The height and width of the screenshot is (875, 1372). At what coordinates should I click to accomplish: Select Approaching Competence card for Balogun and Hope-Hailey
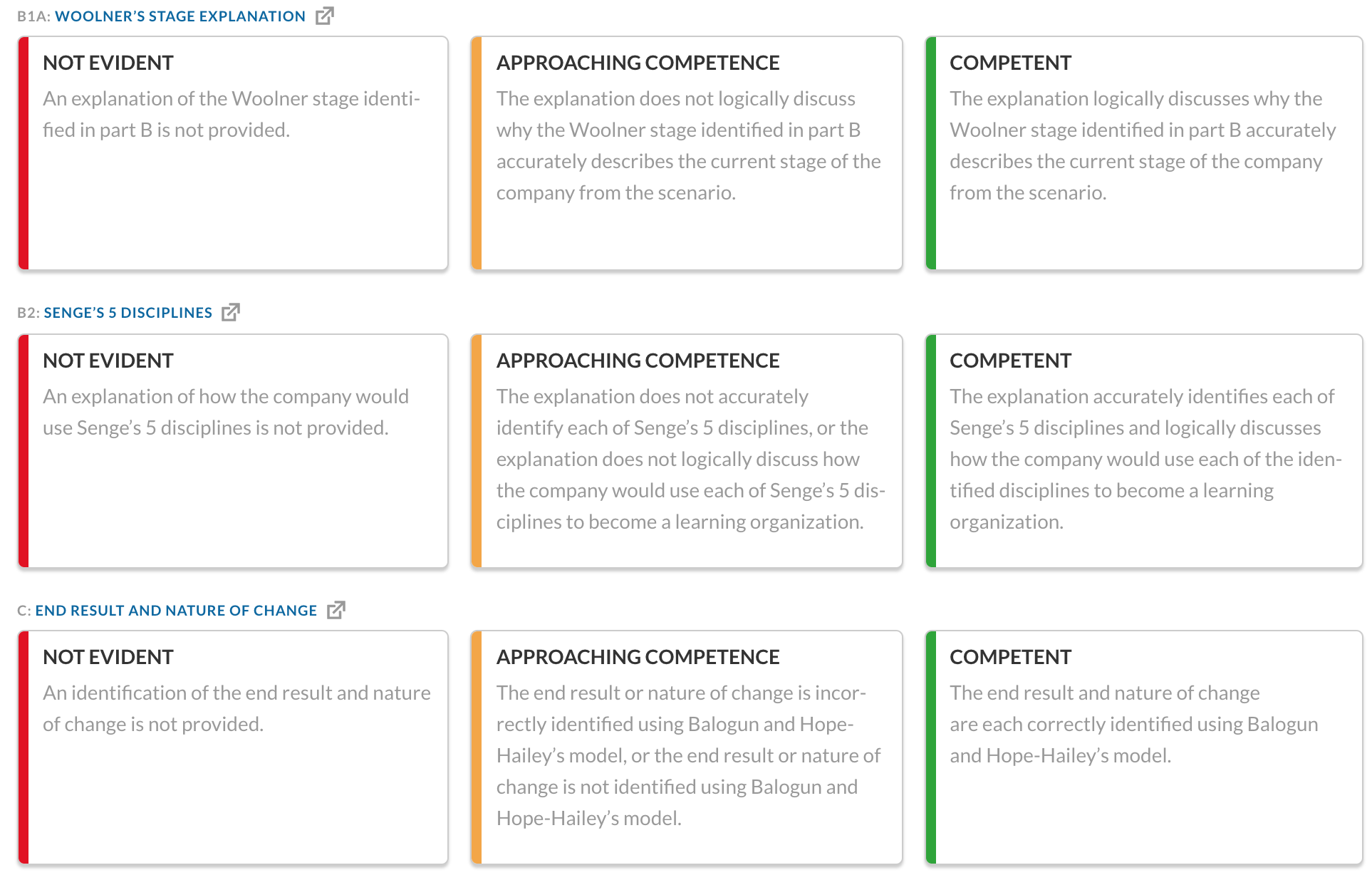coord(687,747)
